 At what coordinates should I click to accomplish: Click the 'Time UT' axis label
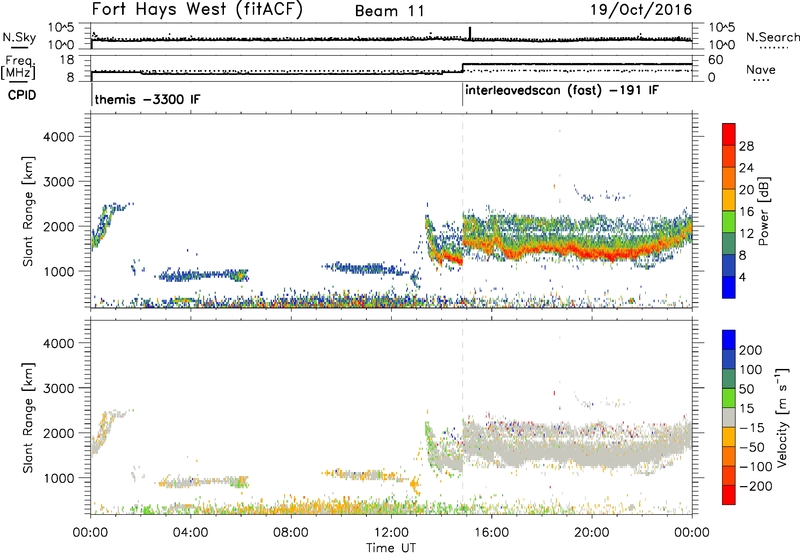pos(391,548)
